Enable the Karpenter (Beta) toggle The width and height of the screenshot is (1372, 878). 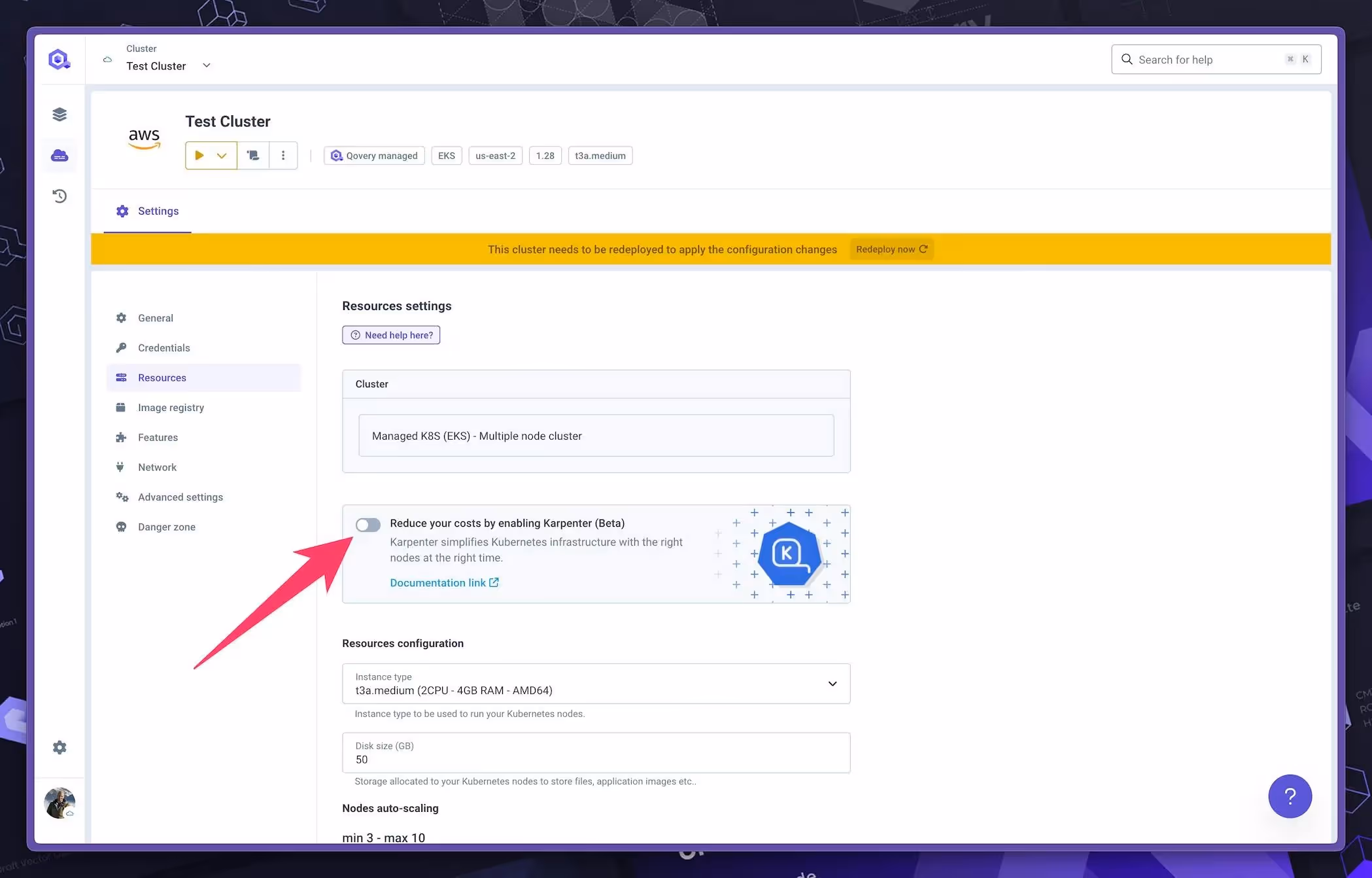(368, 525)
